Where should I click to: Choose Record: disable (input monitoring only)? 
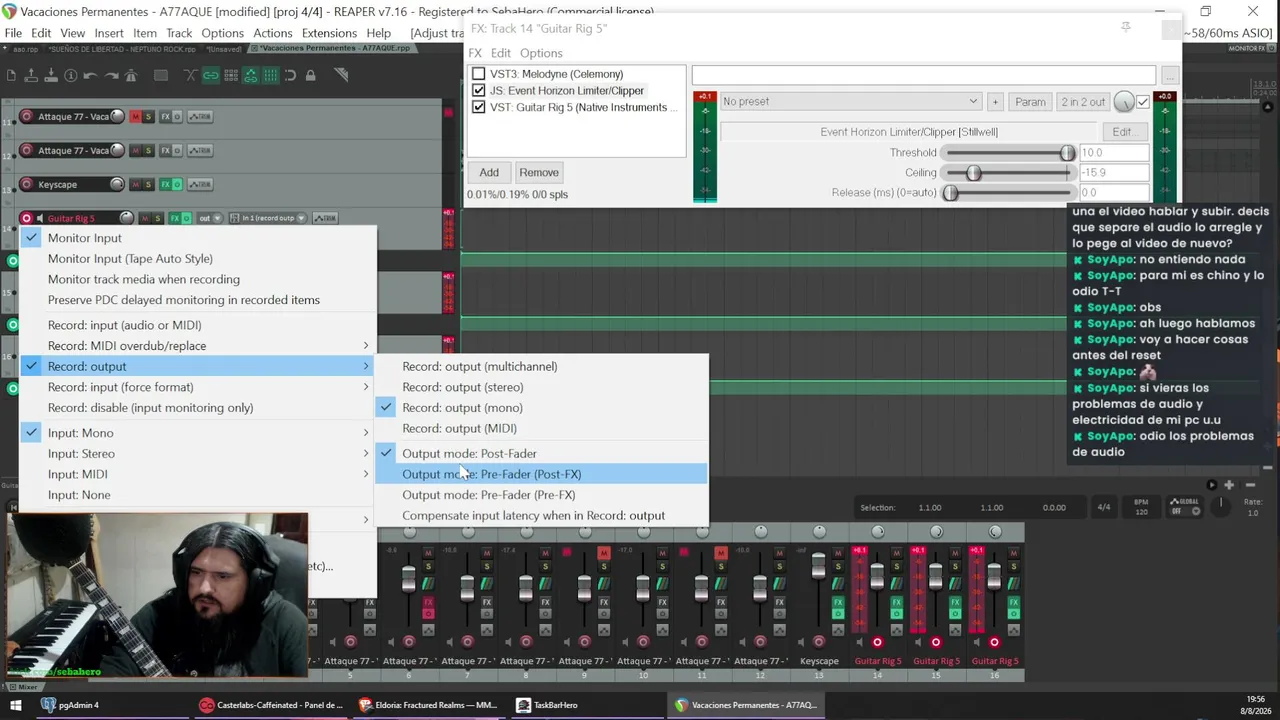(x=198, y=408)
